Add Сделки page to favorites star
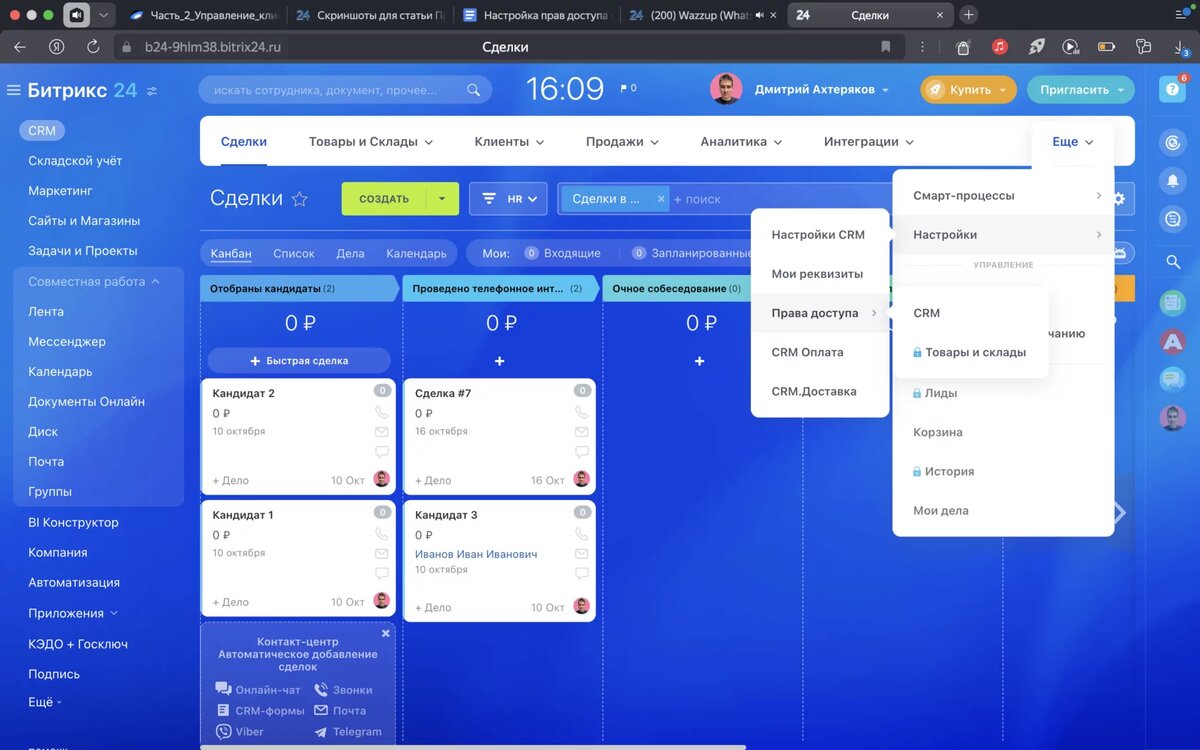1200x750 pixels. pyautogui.click(x=299, y=199)
